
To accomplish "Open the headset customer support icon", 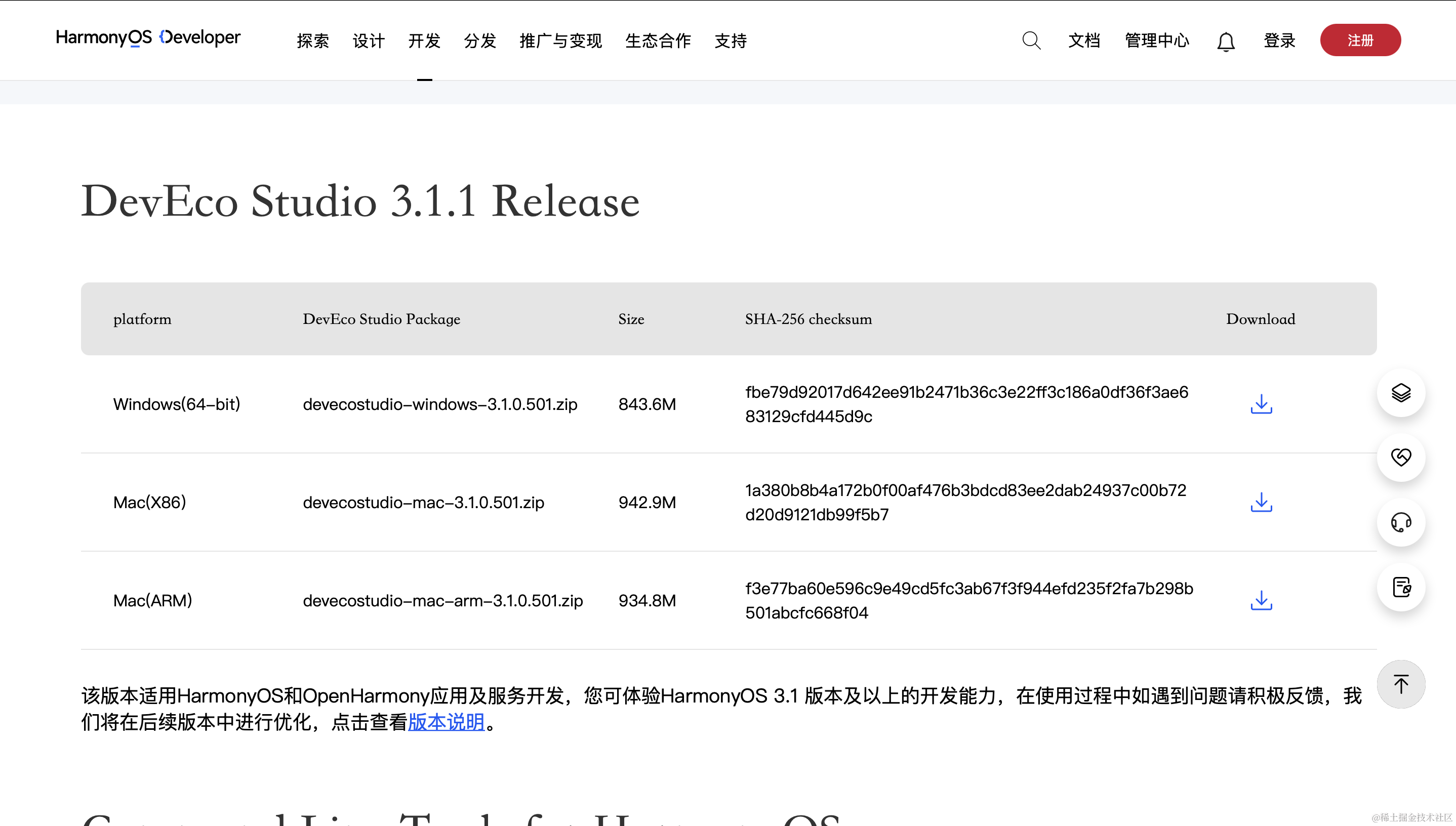I will click(1400, 522).
